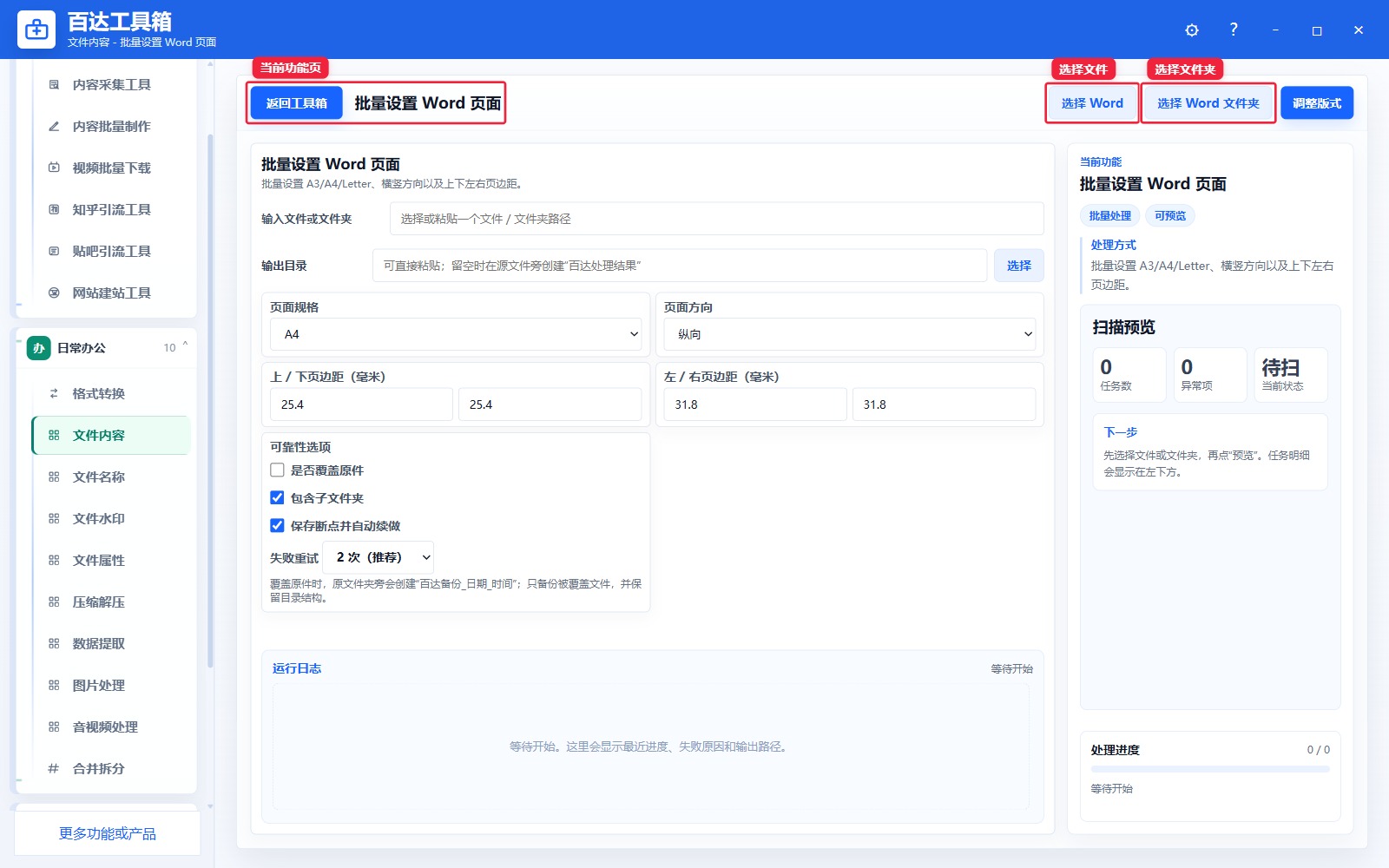This screenshot has width=1389, height=868.
Task: Click the top margin 25.4 field
Action: (361, 404)
